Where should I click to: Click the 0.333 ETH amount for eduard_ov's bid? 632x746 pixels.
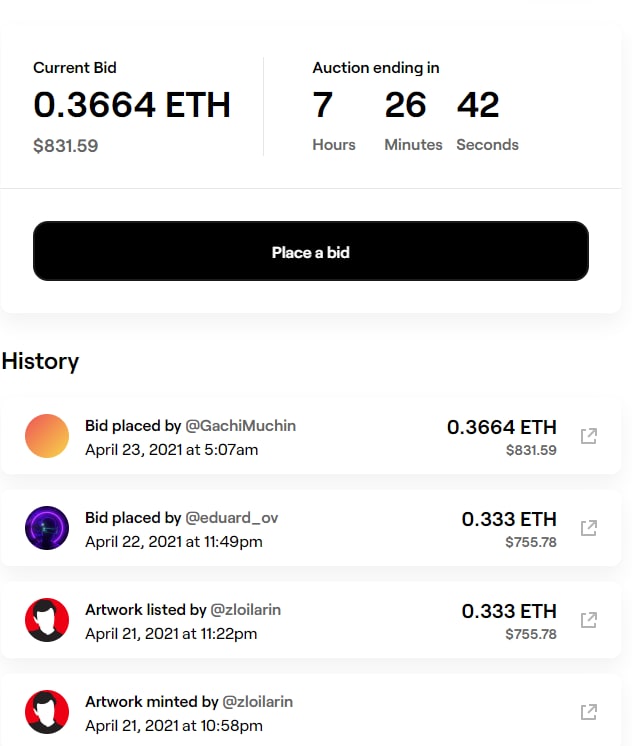point(508,520)
